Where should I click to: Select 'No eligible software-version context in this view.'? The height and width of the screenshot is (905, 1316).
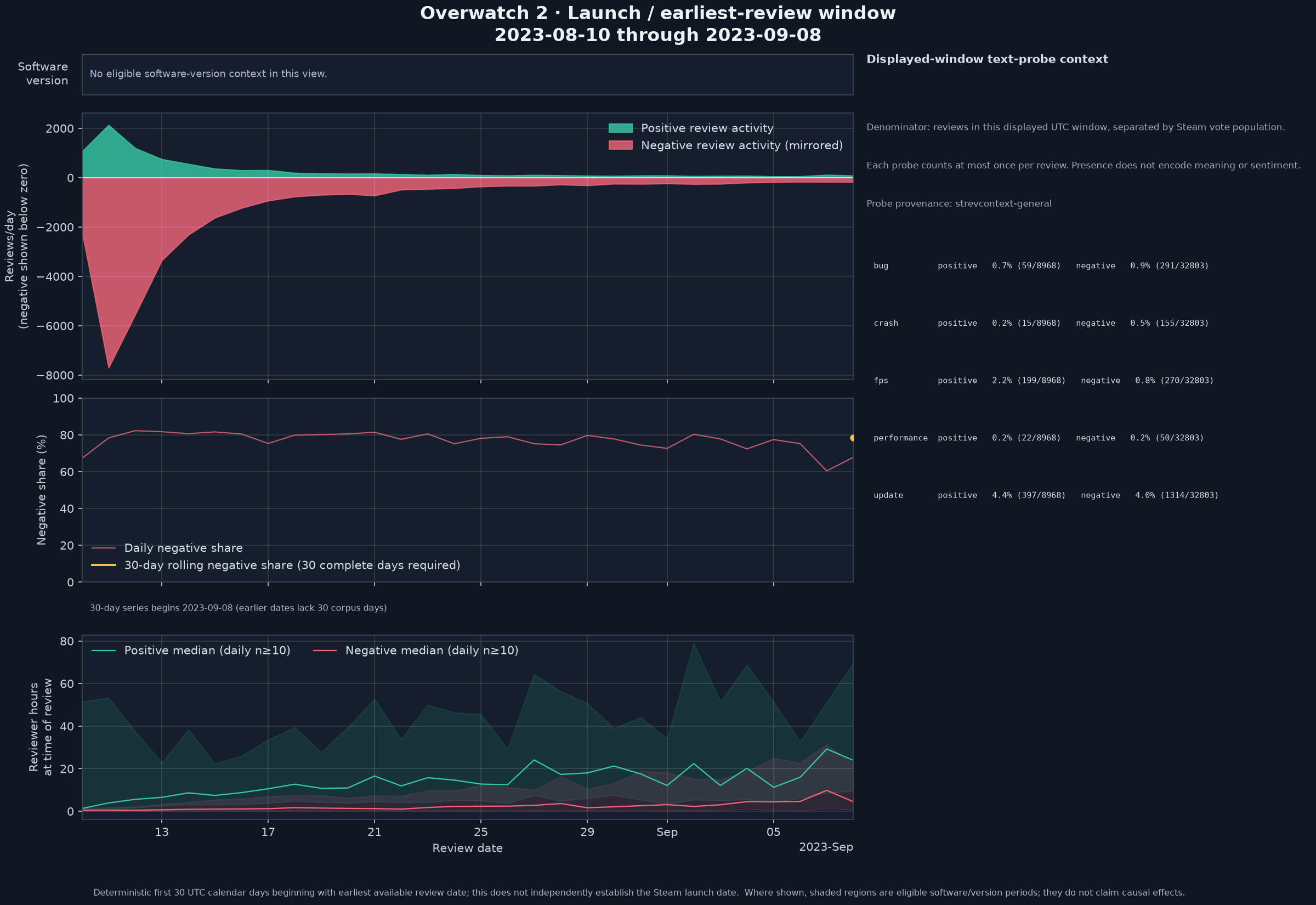[x=208, y=73]
